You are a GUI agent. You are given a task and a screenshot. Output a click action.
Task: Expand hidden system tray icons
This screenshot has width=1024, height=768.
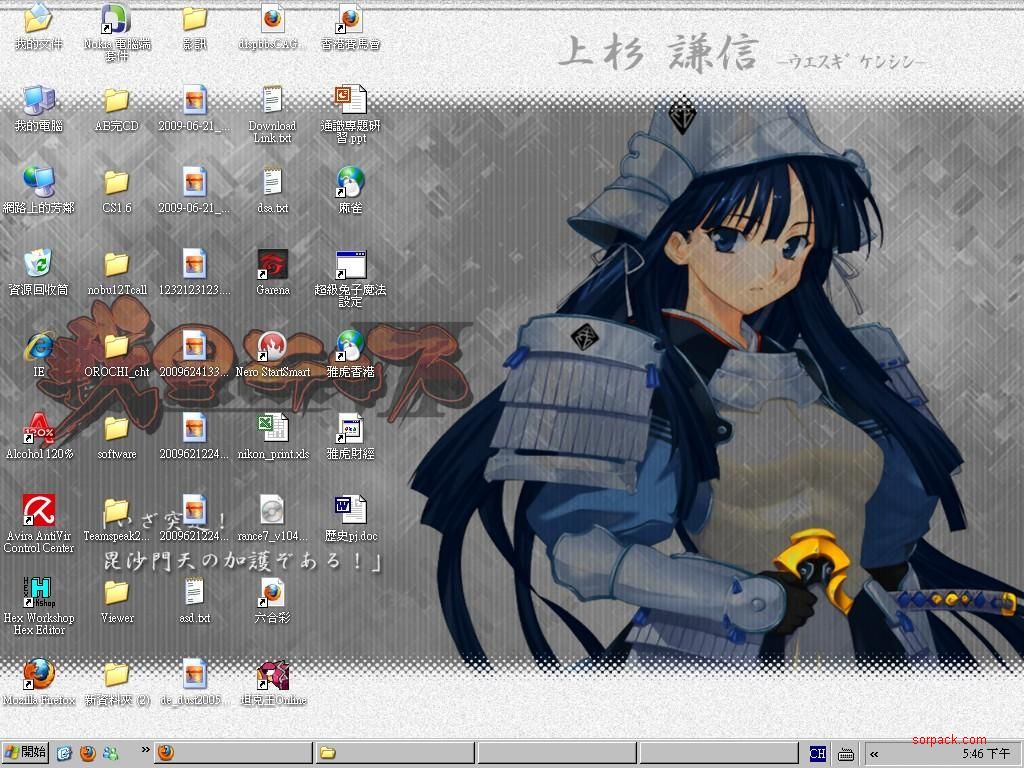[x=875, y=754]
